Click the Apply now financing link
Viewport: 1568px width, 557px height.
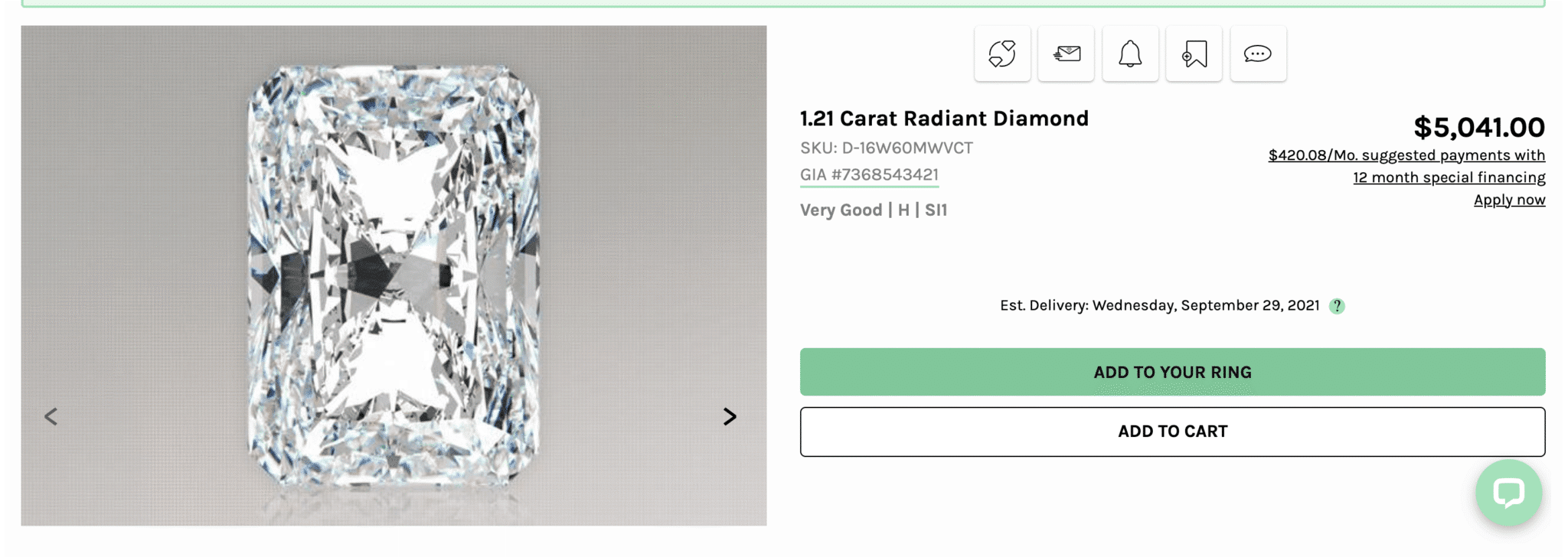coord(1509,200)
